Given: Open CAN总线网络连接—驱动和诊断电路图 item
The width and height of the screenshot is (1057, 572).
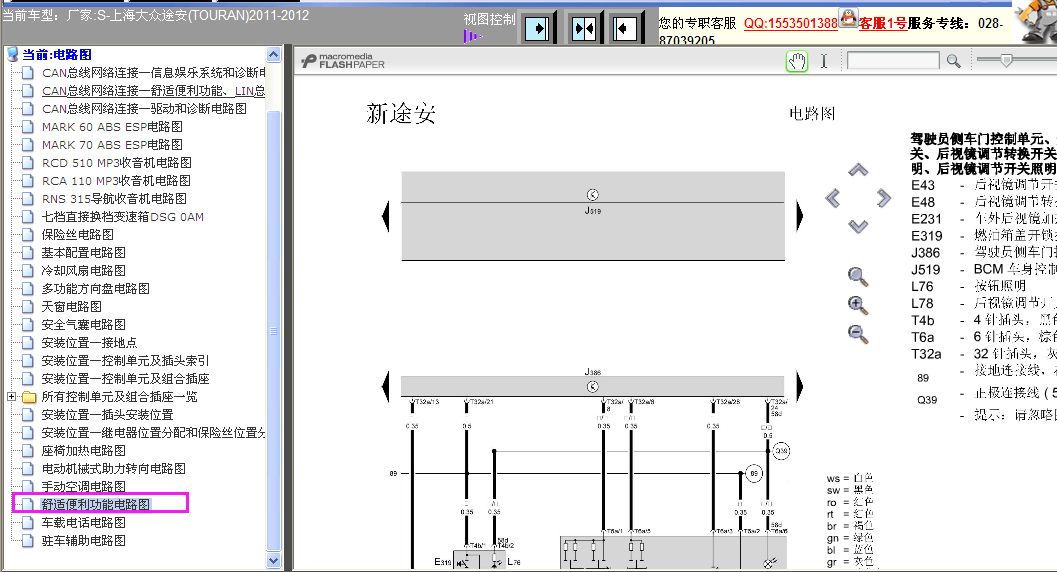Looking at the screenshot, I should point(144,108).
